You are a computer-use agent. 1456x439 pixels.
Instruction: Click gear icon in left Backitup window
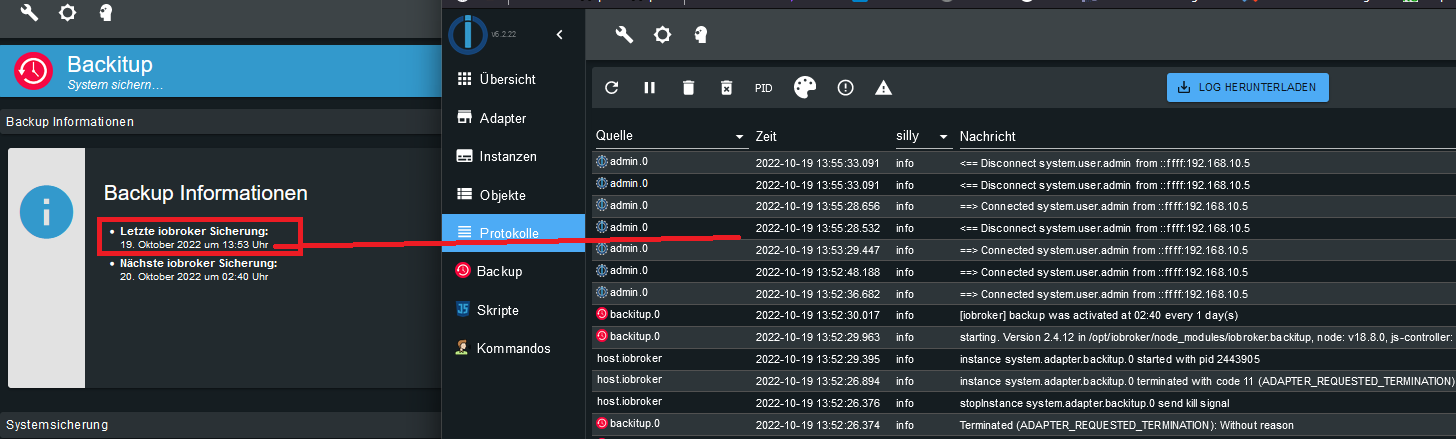click(67, 13)
